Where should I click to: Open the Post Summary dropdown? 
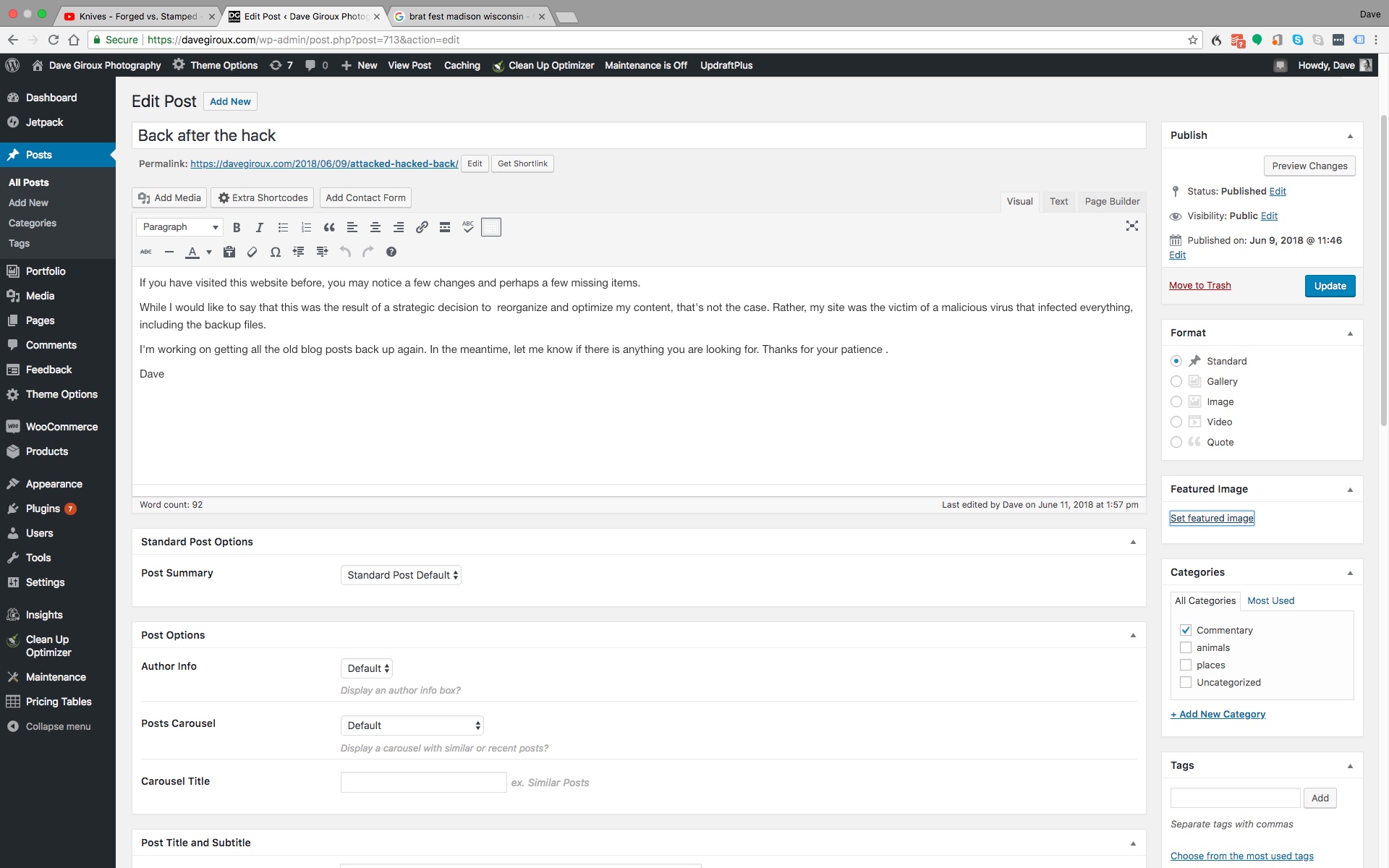click(401, 575)
